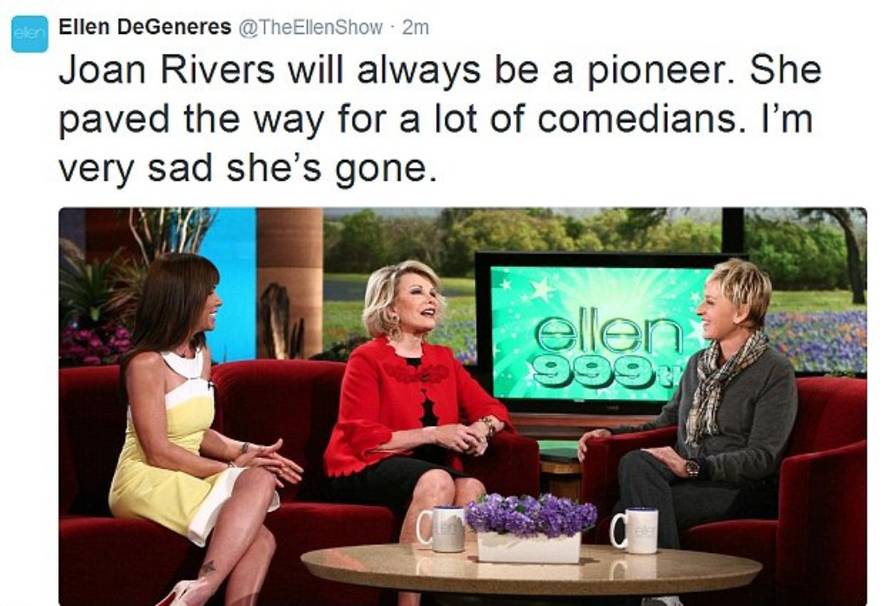Viewport: 890px width, 606px height.
Task: Expand the attached talk show photo
Action: [463, 406]
